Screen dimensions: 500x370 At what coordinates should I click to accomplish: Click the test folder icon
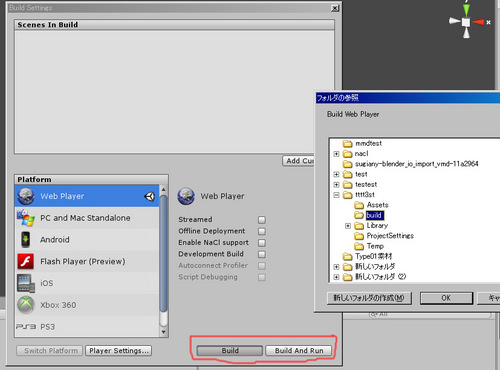pyautogui.click(x=348, y=174)
